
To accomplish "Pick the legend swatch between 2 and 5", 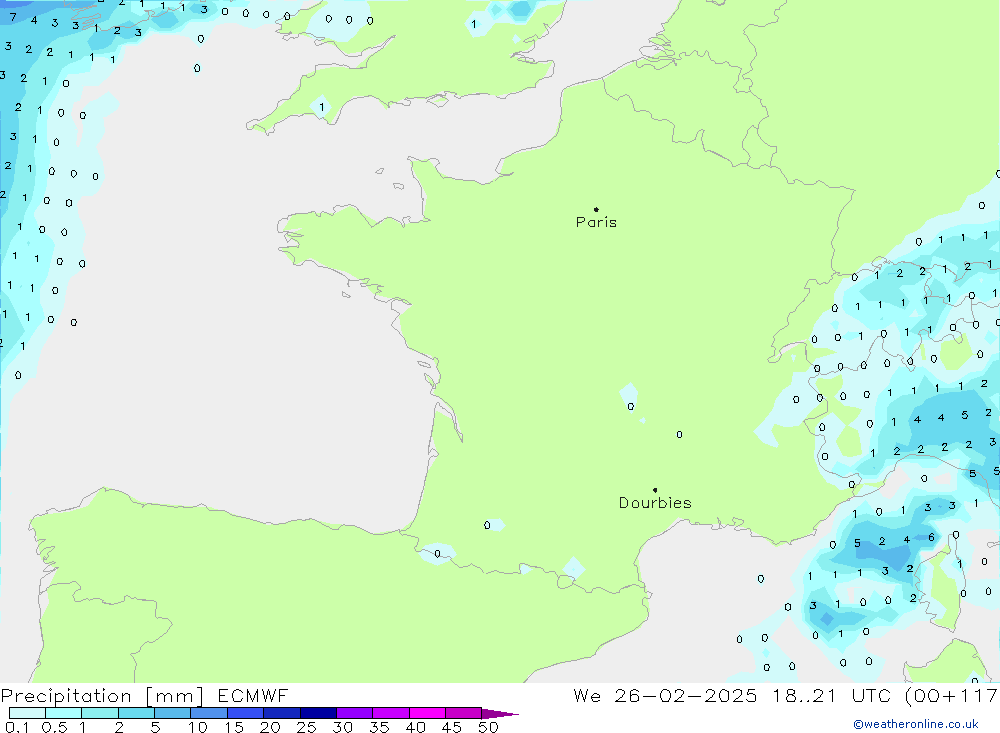I will coord(136,713).
